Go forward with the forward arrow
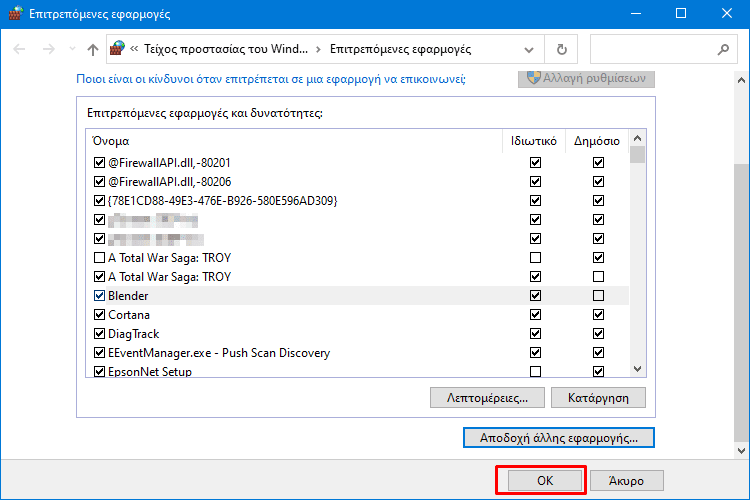This screenshot has height=500, width=750. [x=48, y=49]
